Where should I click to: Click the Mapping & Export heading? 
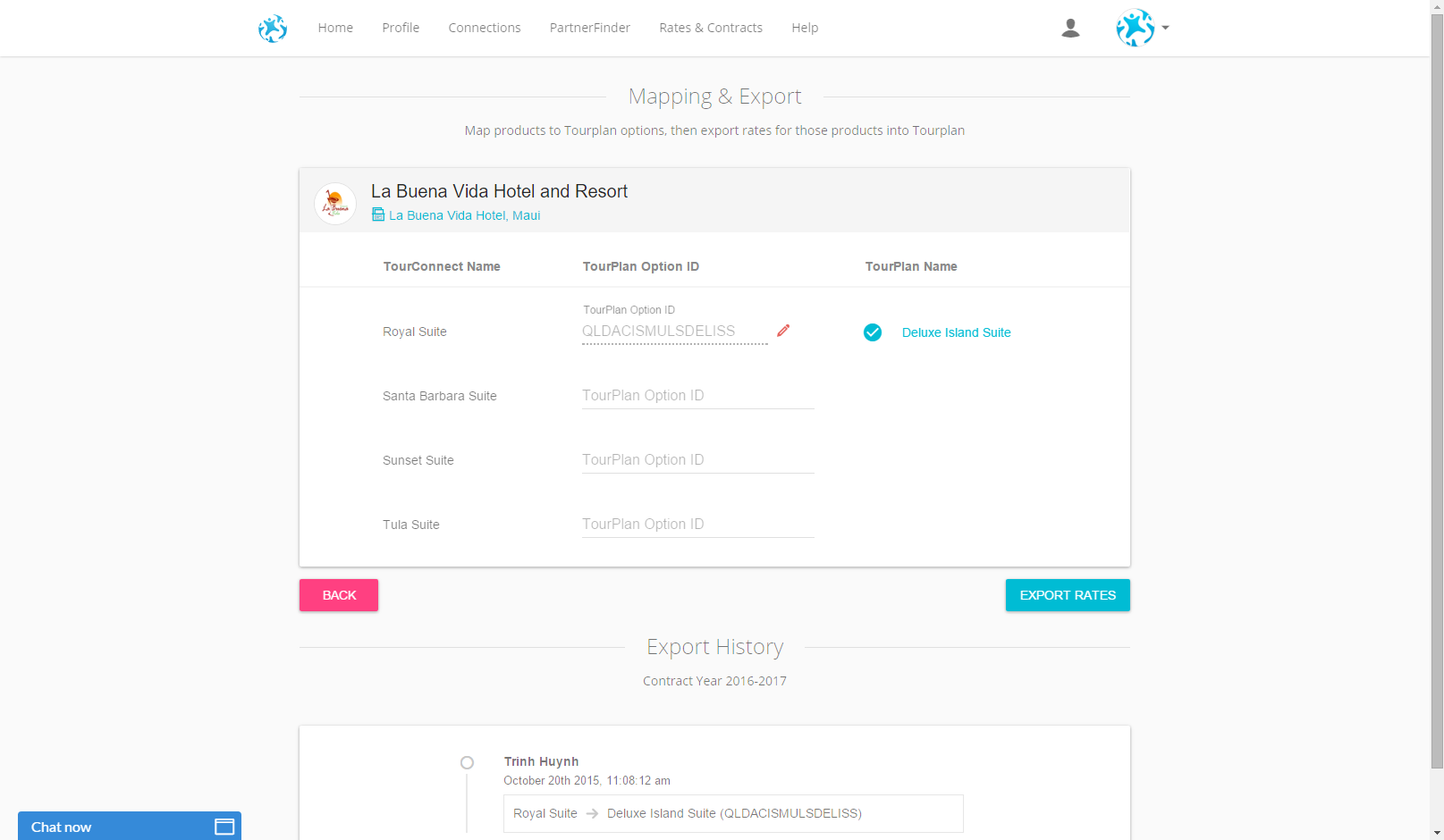tap(714, 96)
